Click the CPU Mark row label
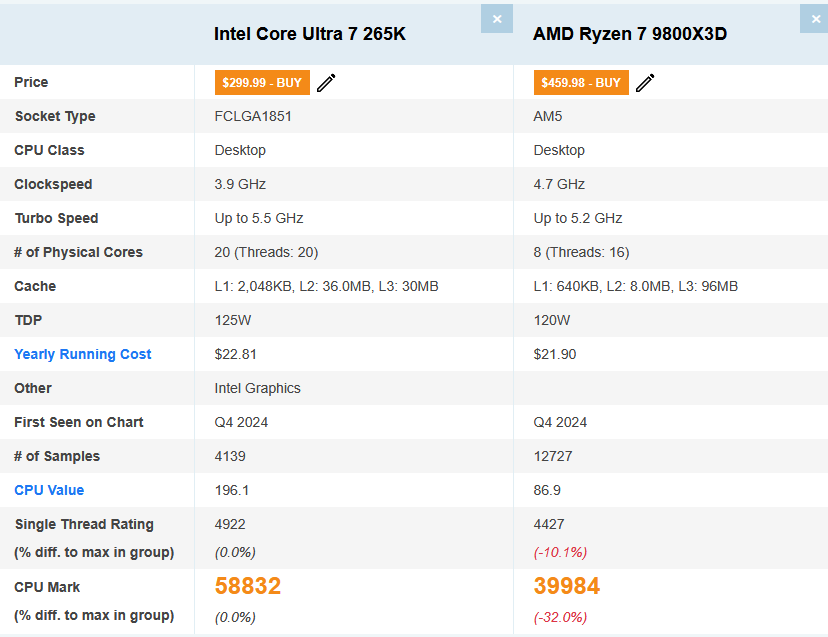Image resolution: width=828 pixels, height=637 pixels. coord(47,587)
